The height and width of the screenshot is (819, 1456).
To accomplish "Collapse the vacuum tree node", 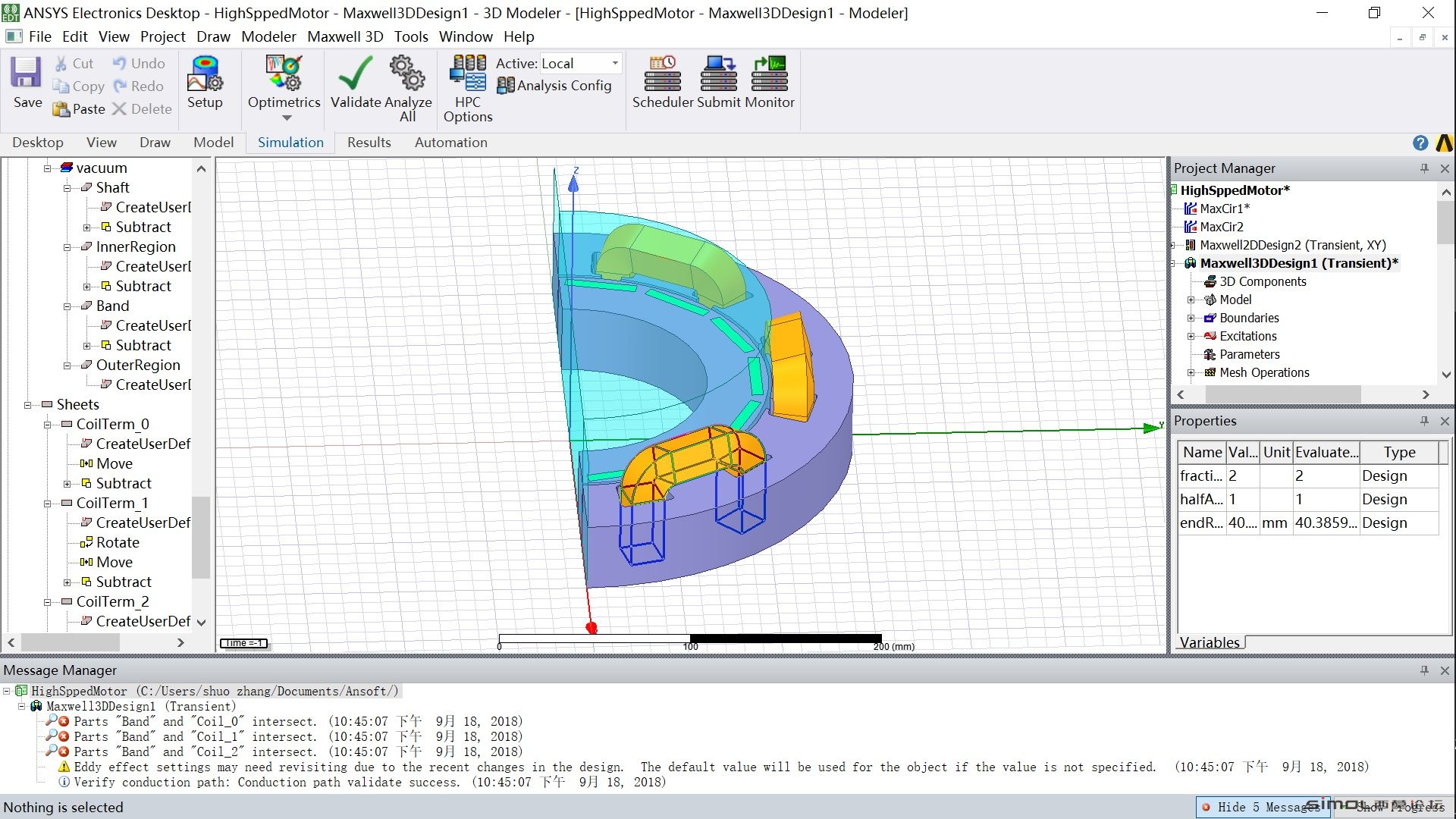I will 47,168.
